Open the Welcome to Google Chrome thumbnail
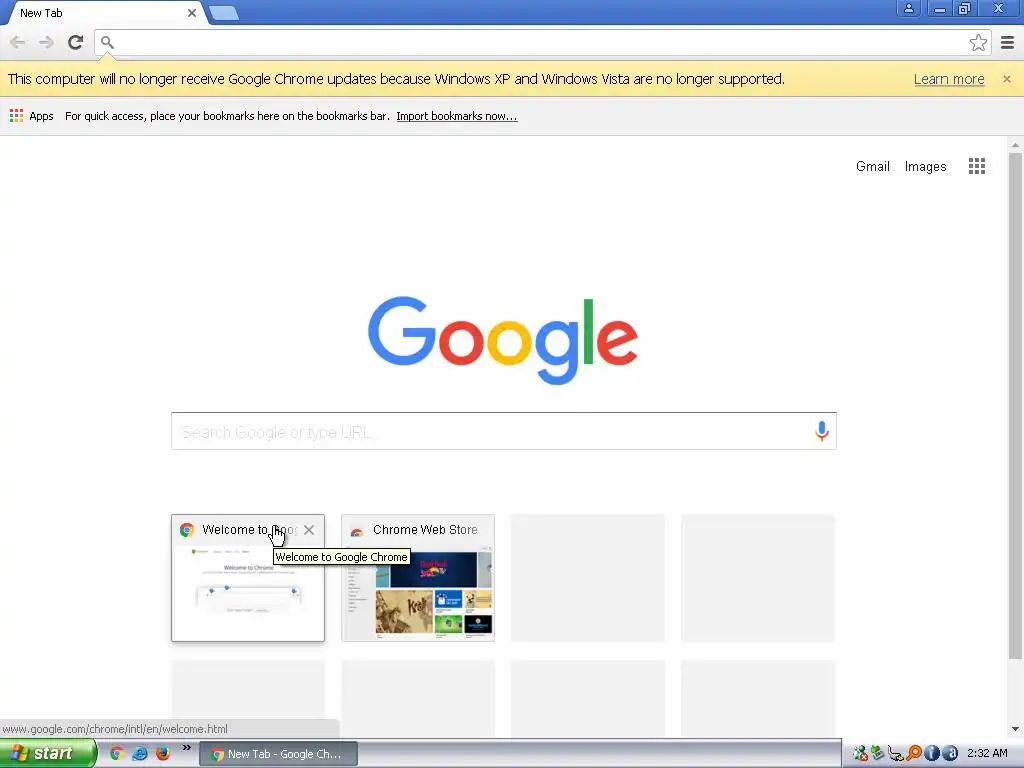This screenshot has width=1024, height=768. pos(248,578)
